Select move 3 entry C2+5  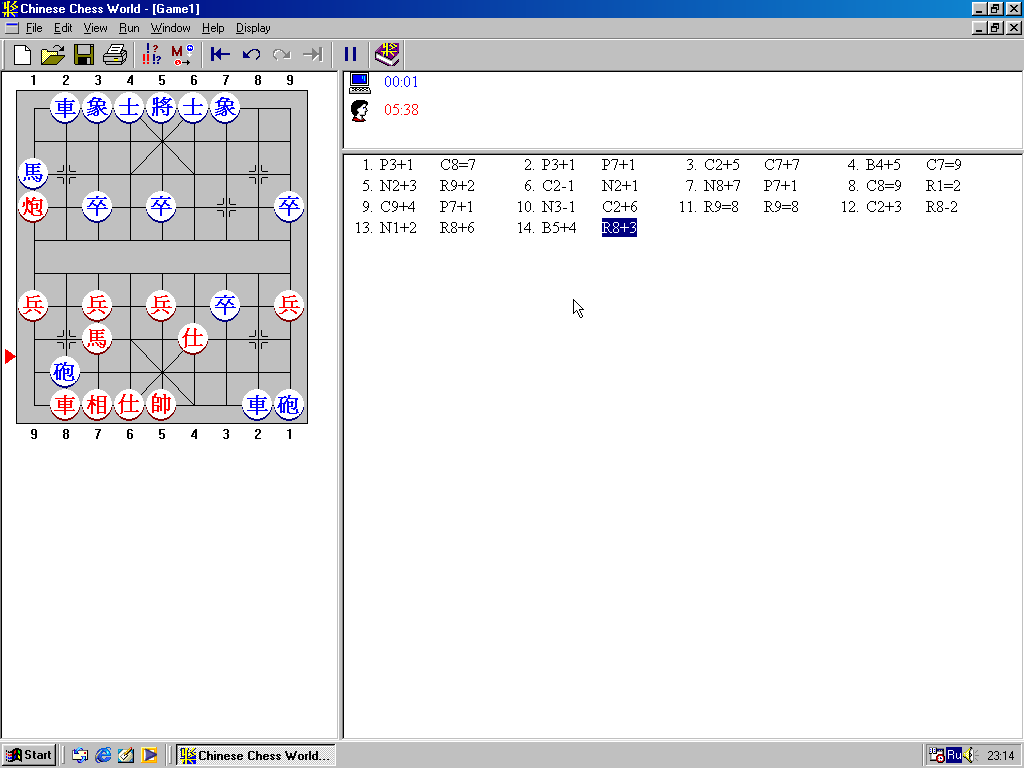[x=722, y=165]
